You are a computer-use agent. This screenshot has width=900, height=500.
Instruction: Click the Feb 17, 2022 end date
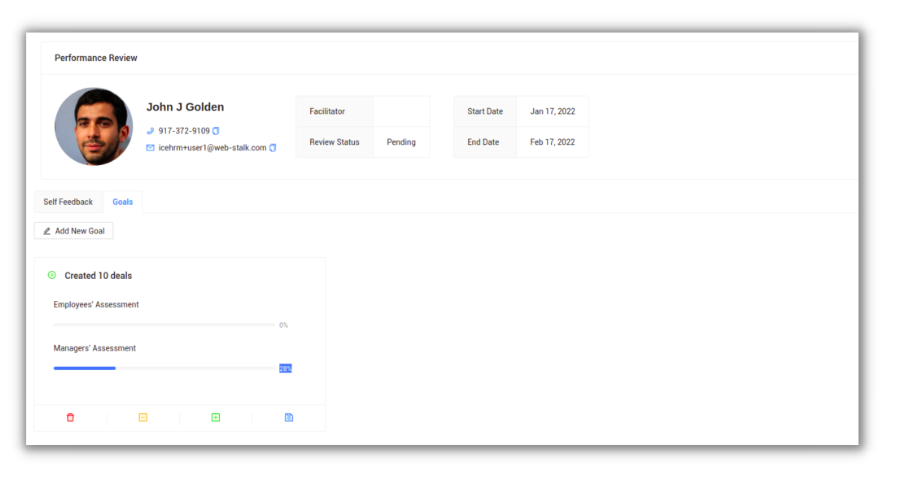coord(552,142)
